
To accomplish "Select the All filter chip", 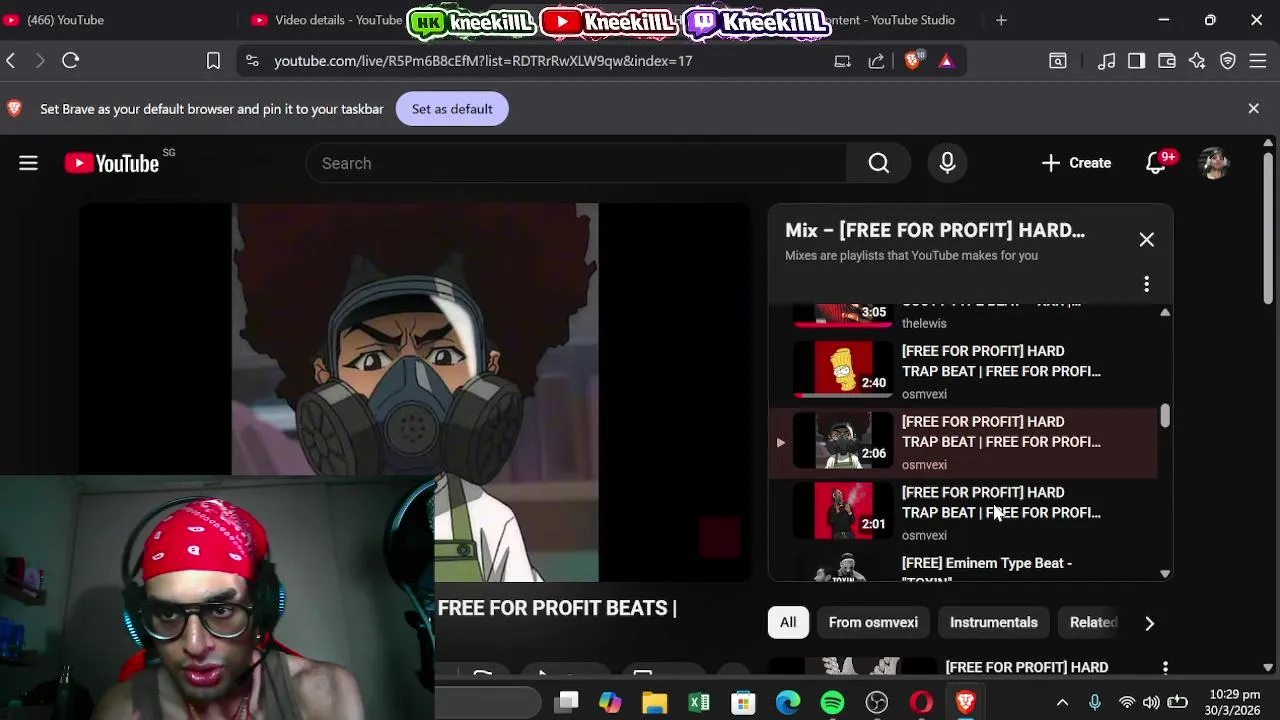I will [x=788, y=622].
